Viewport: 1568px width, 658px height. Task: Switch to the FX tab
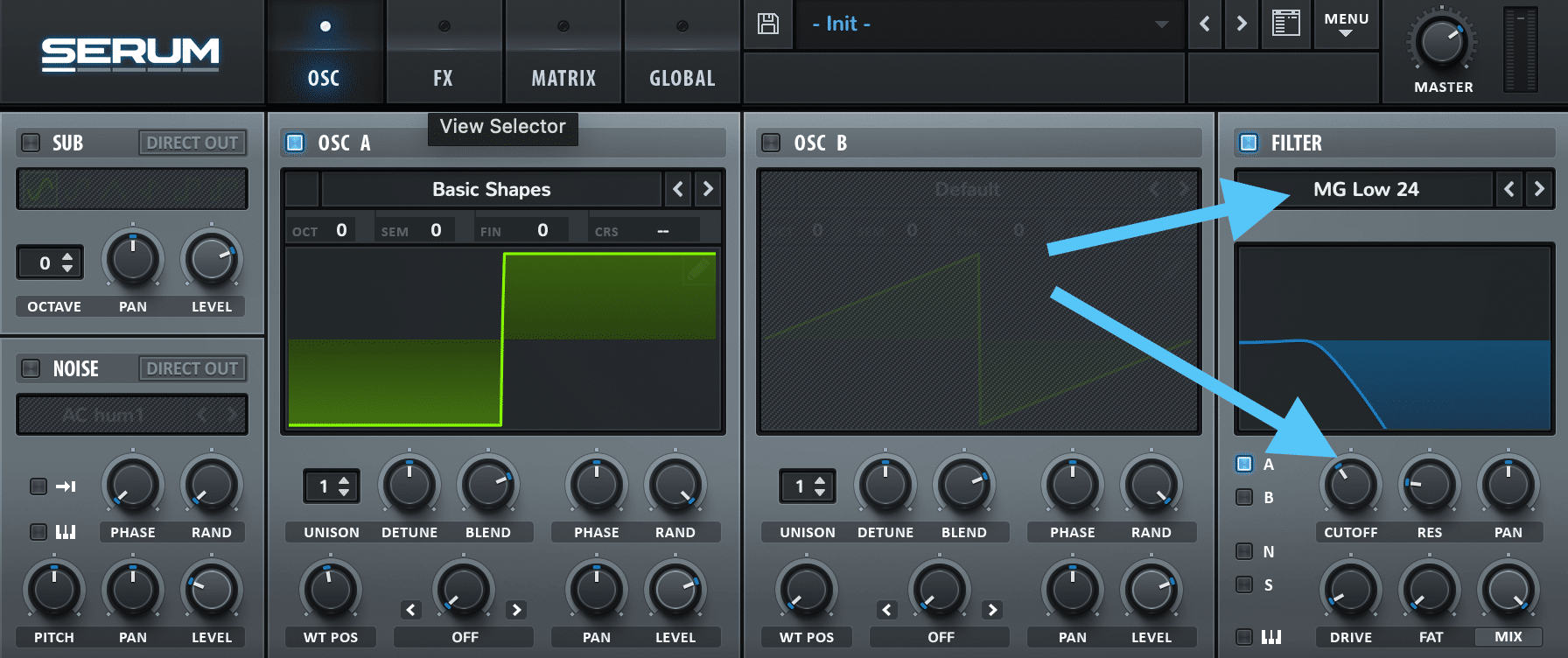click(444, 52)
